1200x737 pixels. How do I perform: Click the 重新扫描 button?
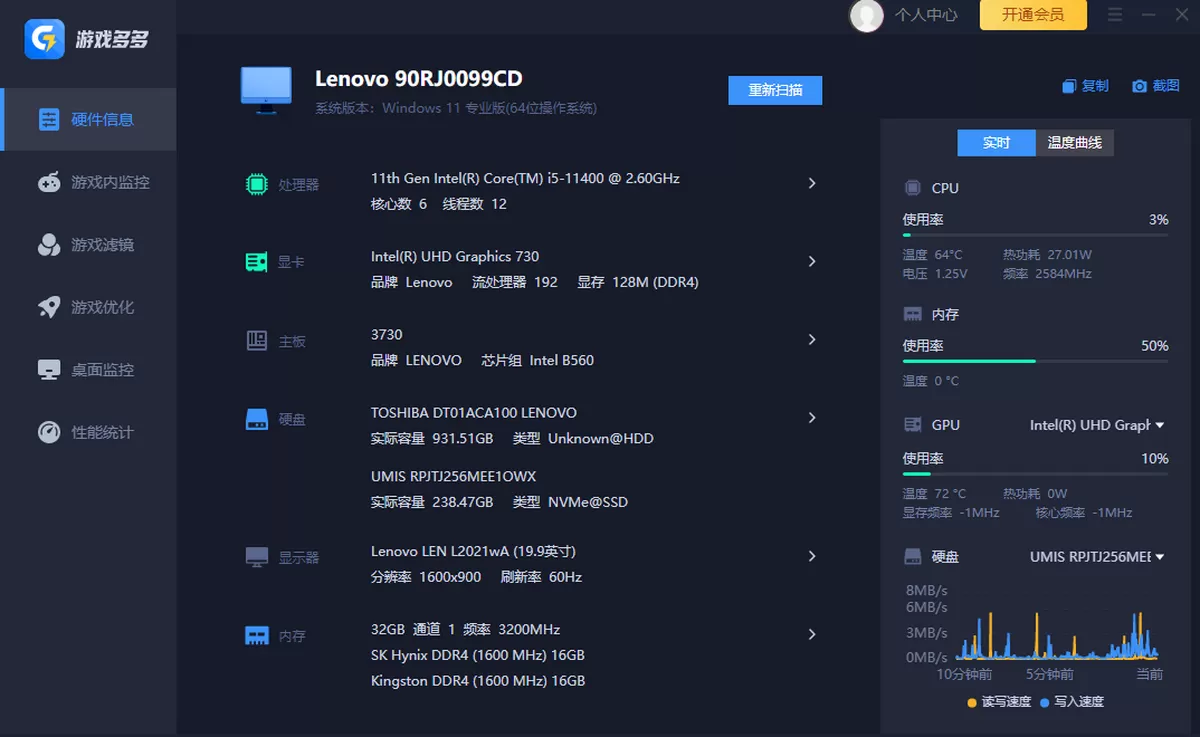point(775,90)
